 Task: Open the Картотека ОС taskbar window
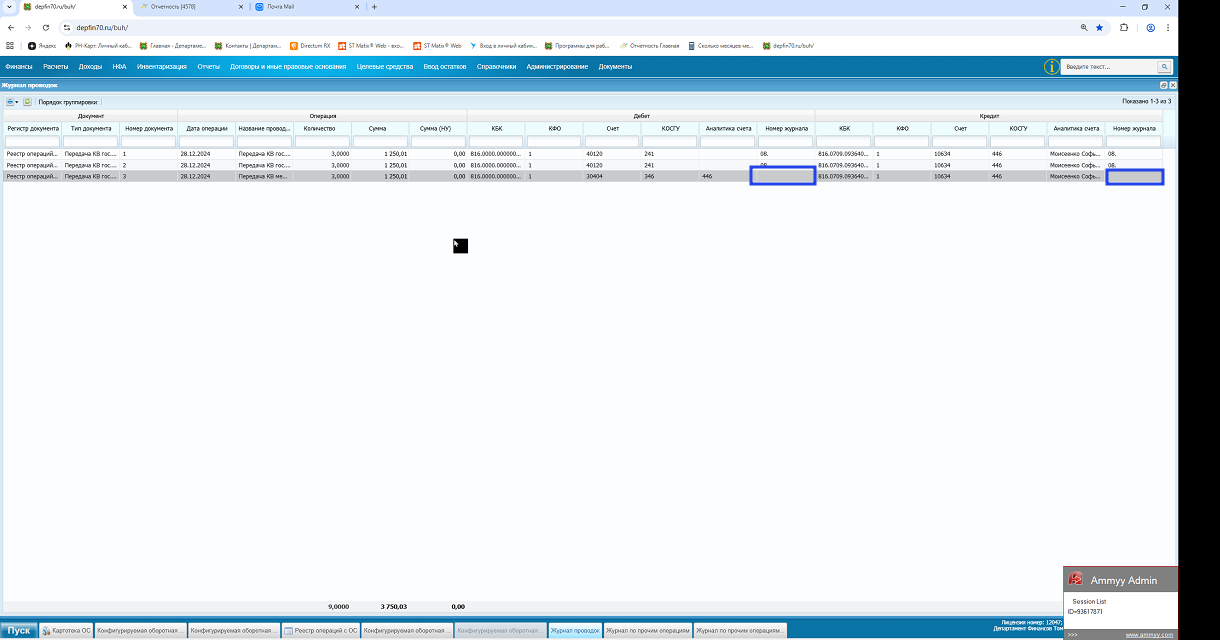[66, 631]
